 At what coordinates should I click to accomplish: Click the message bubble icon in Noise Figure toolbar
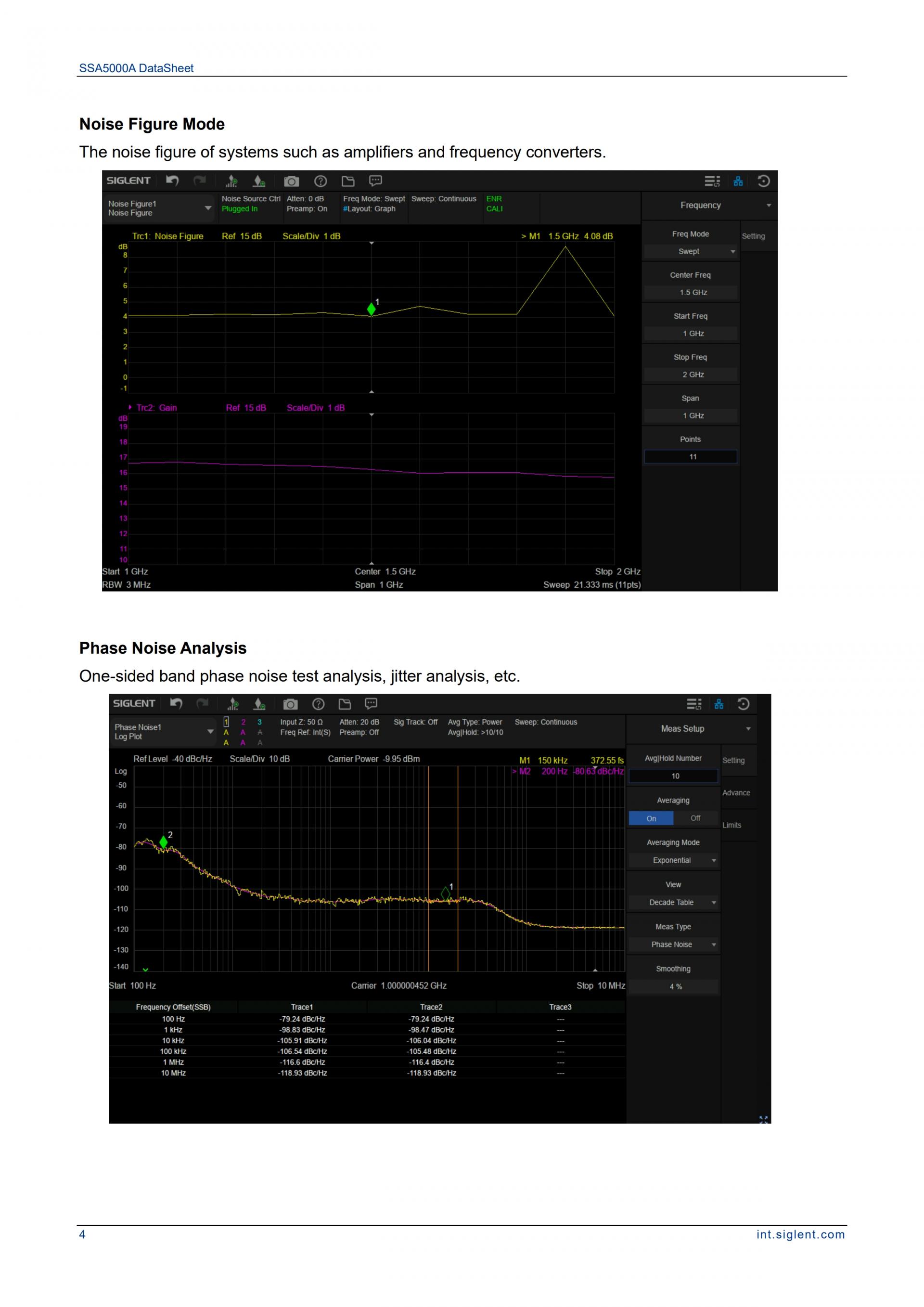(x=375, y=181)
